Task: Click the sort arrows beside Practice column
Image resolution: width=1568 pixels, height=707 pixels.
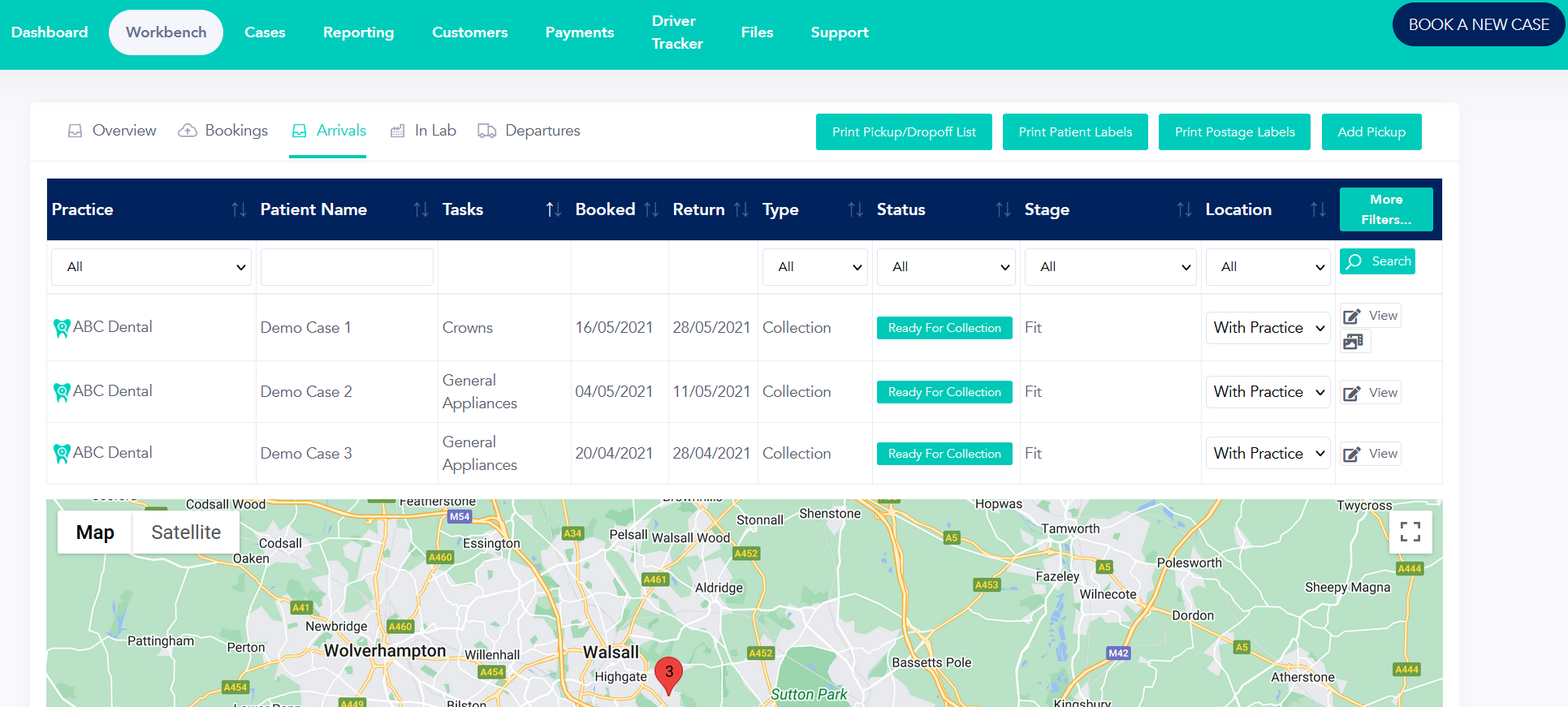Action: click(x=238, y=209)
